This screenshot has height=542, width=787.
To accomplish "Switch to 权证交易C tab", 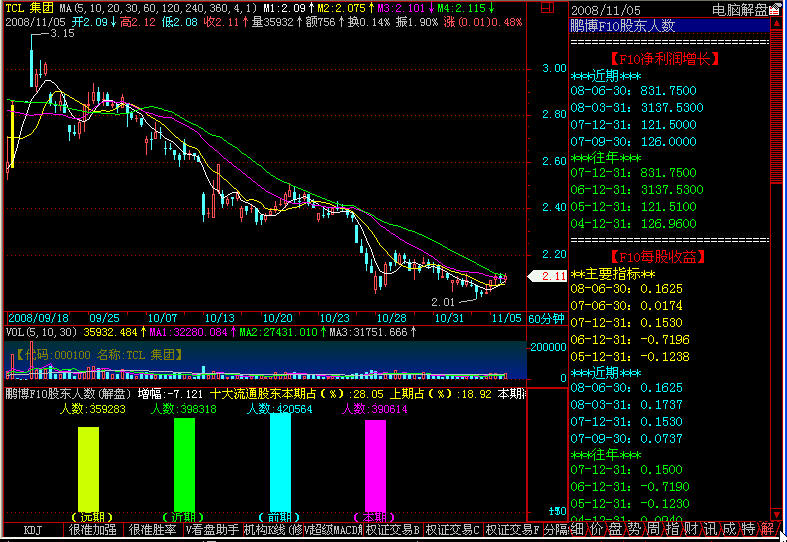I will (x=453, y=529).
